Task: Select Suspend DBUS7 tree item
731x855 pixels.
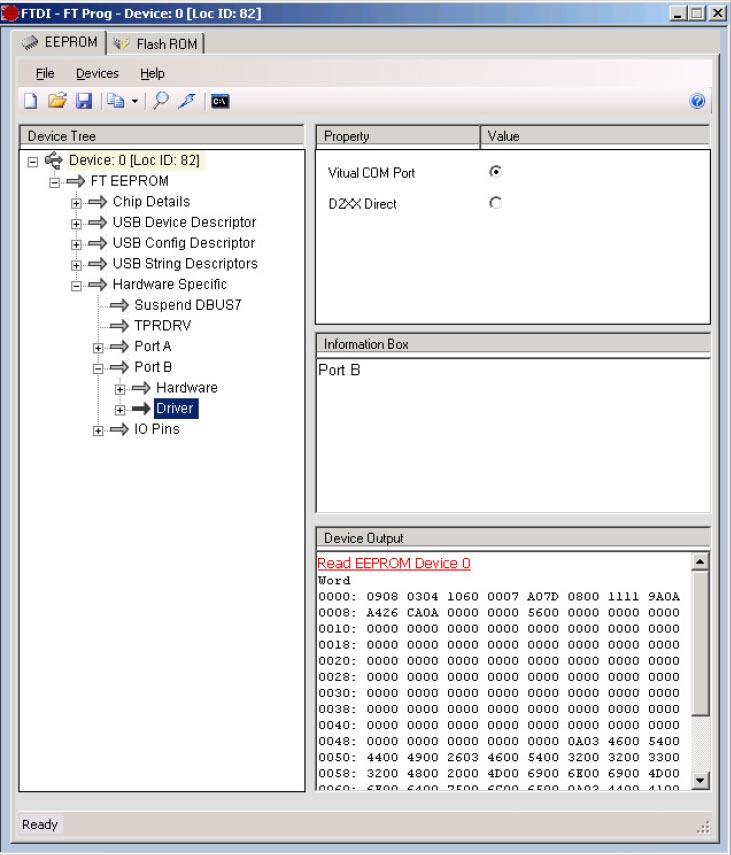Action: (x=188, y=305)
